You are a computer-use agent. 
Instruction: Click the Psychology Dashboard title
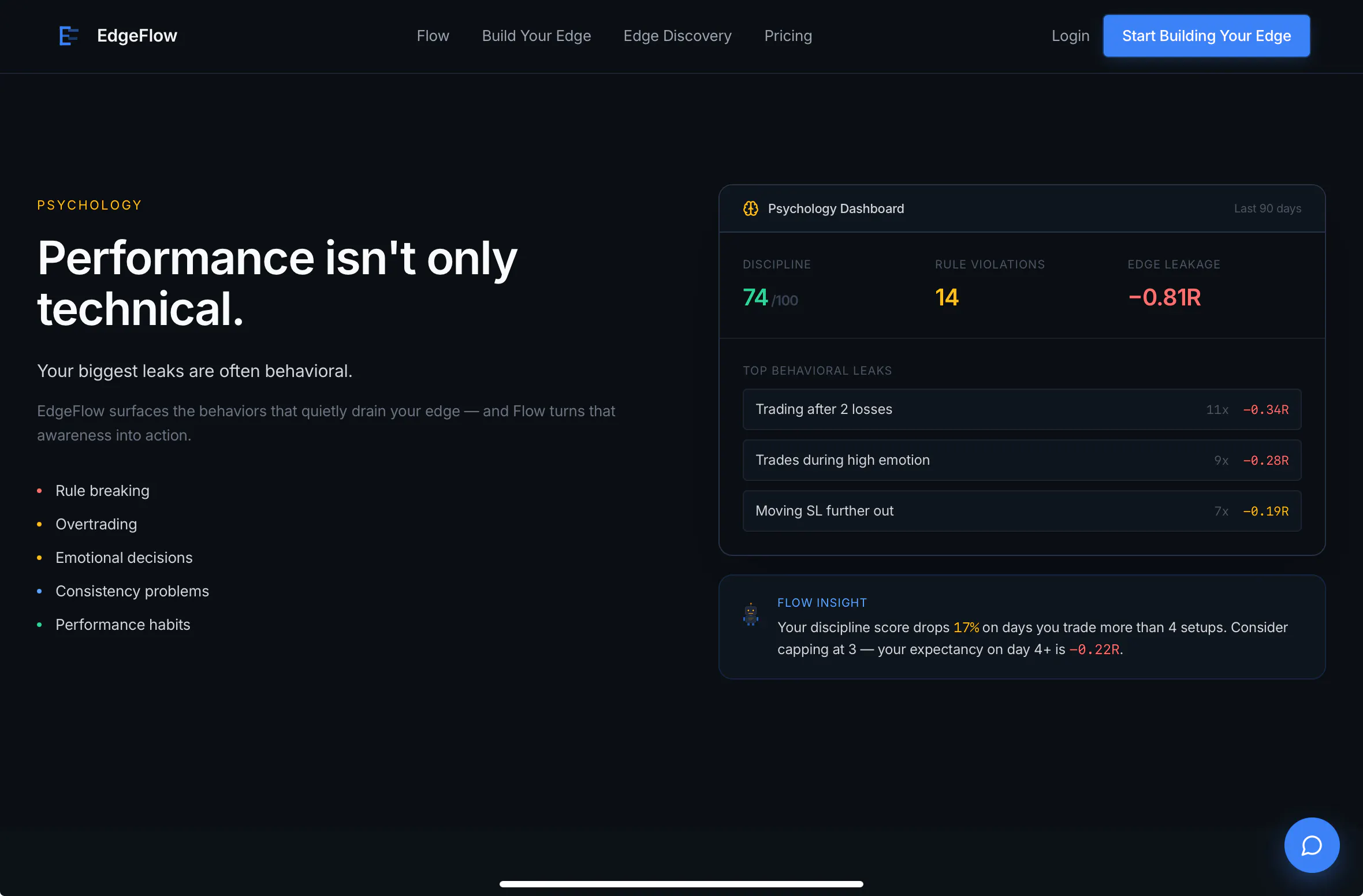tap(836, 208)
